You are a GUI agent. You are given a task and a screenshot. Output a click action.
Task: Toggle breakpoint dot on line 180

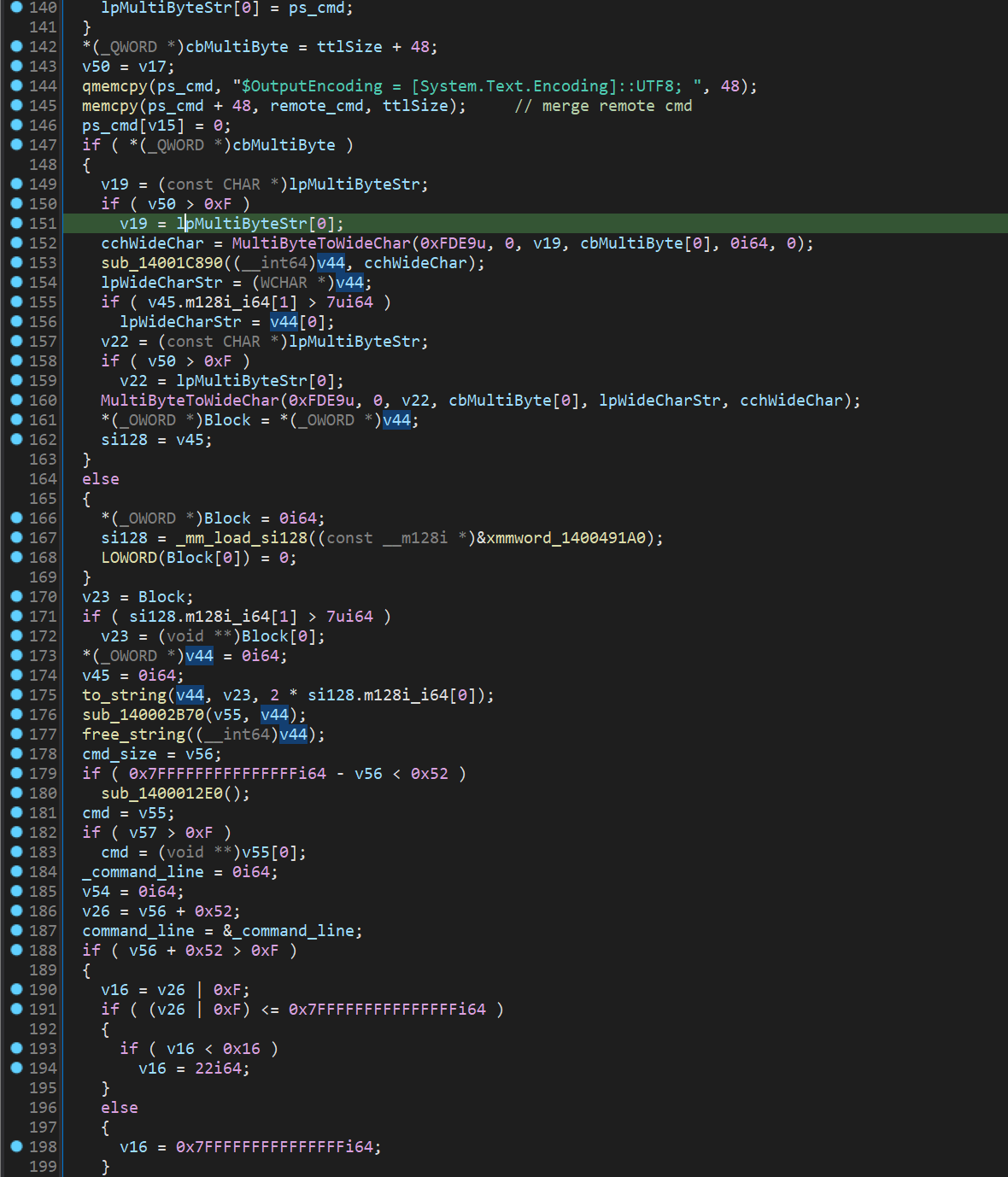[x=16, y=793]
